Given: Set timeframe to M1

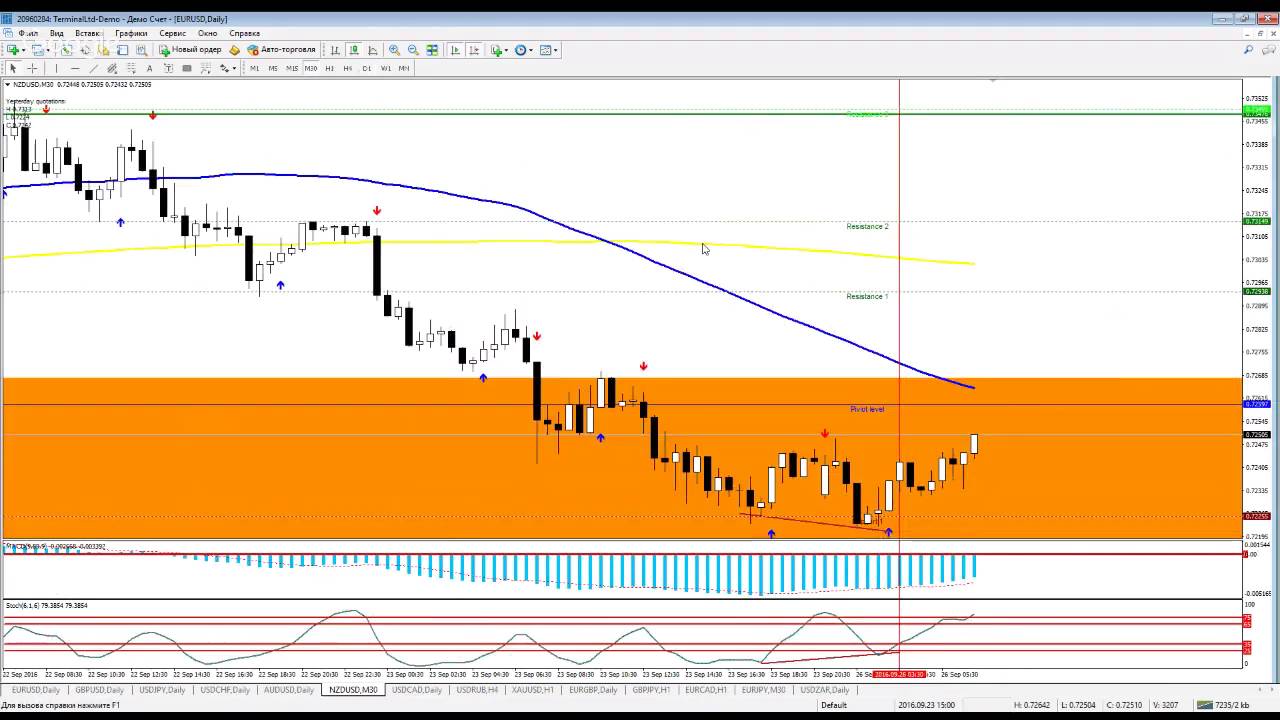Looking at the screenshot, I should [255, 68].
